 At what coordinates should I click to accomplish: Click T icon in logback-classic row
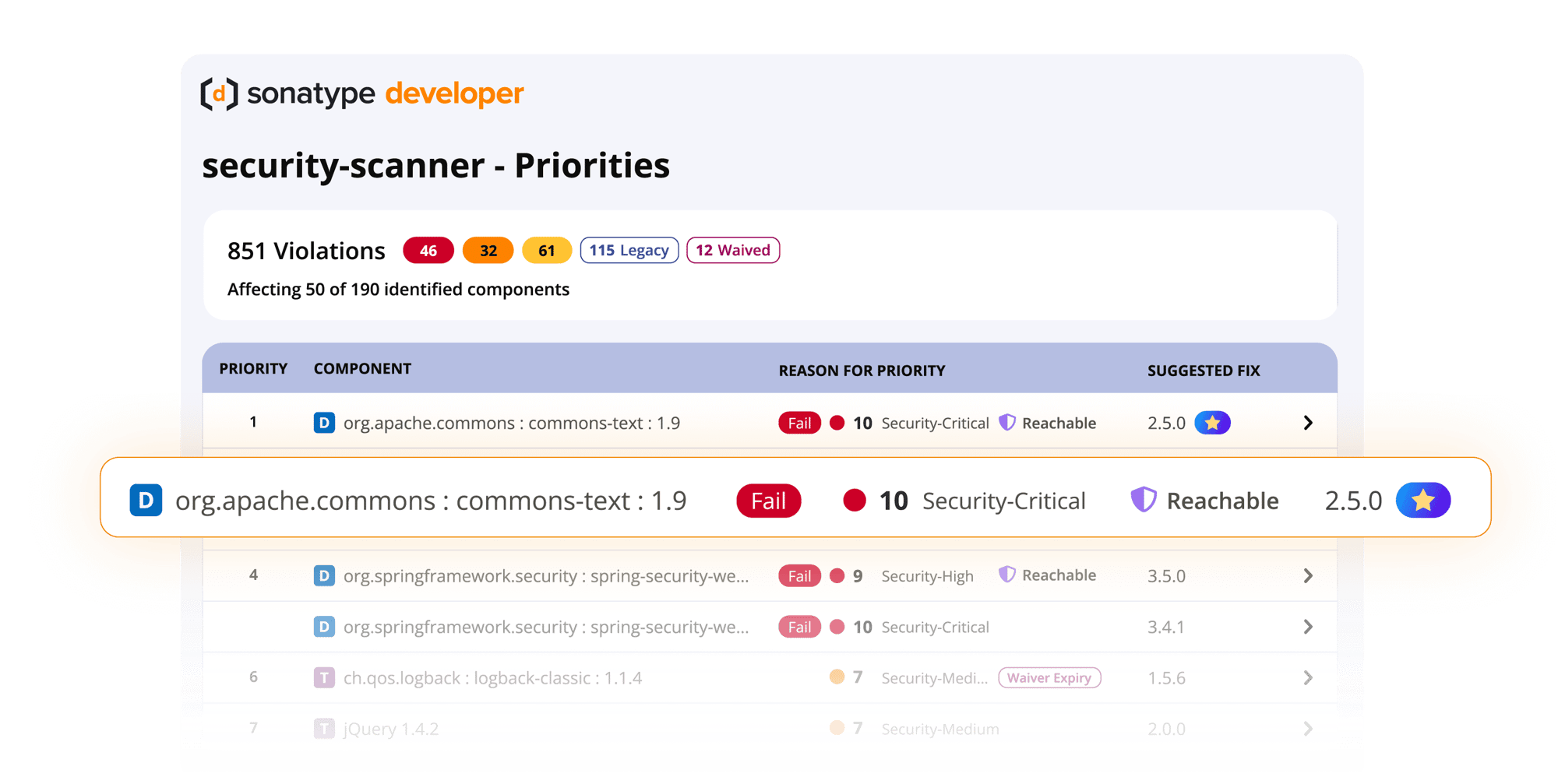coord(324,677)
